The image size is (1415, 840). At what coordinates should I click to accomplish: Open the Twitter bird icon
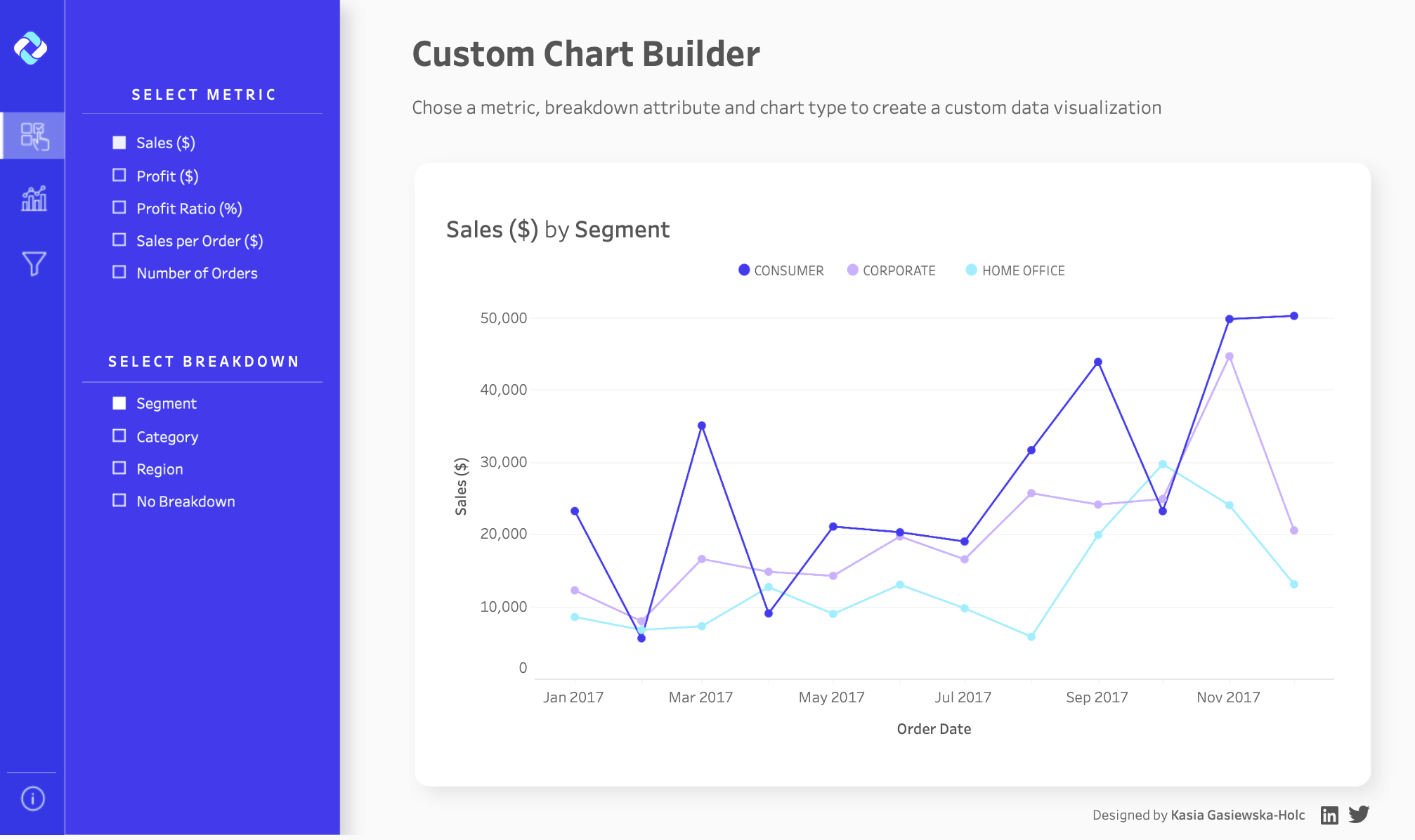(1359, 814)
